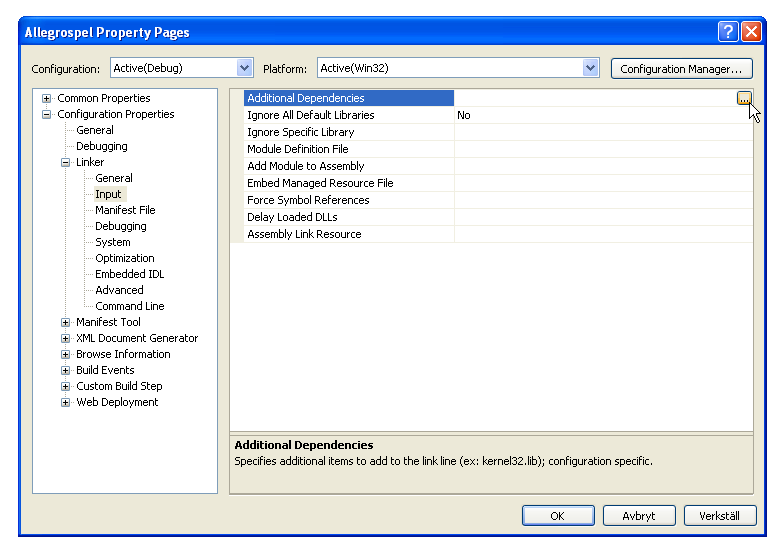Select General under Linker
Viewport: 784px width, 553px height.
pos(114,178)
